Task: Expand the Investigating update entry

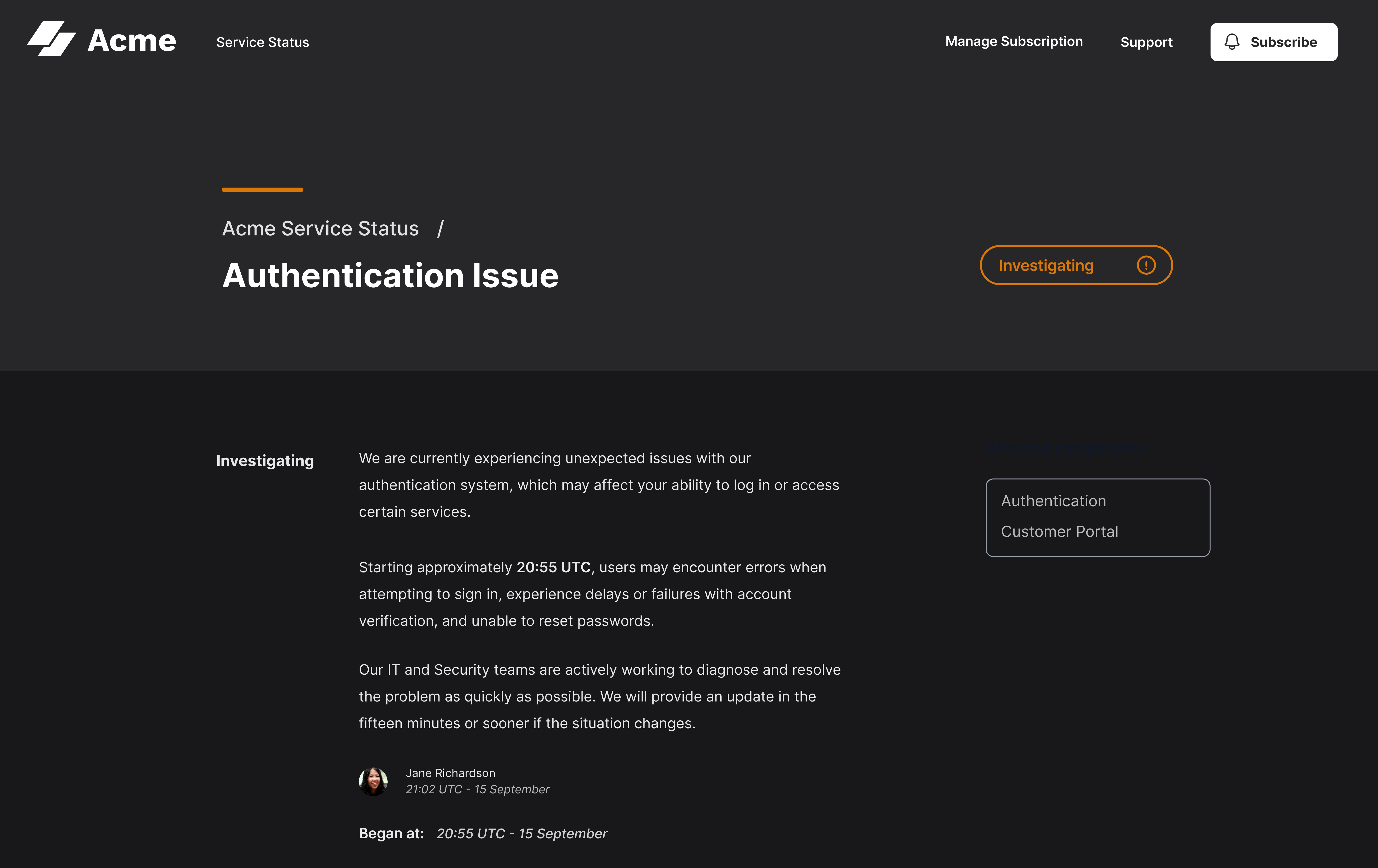Action: [x=265, y=461]
